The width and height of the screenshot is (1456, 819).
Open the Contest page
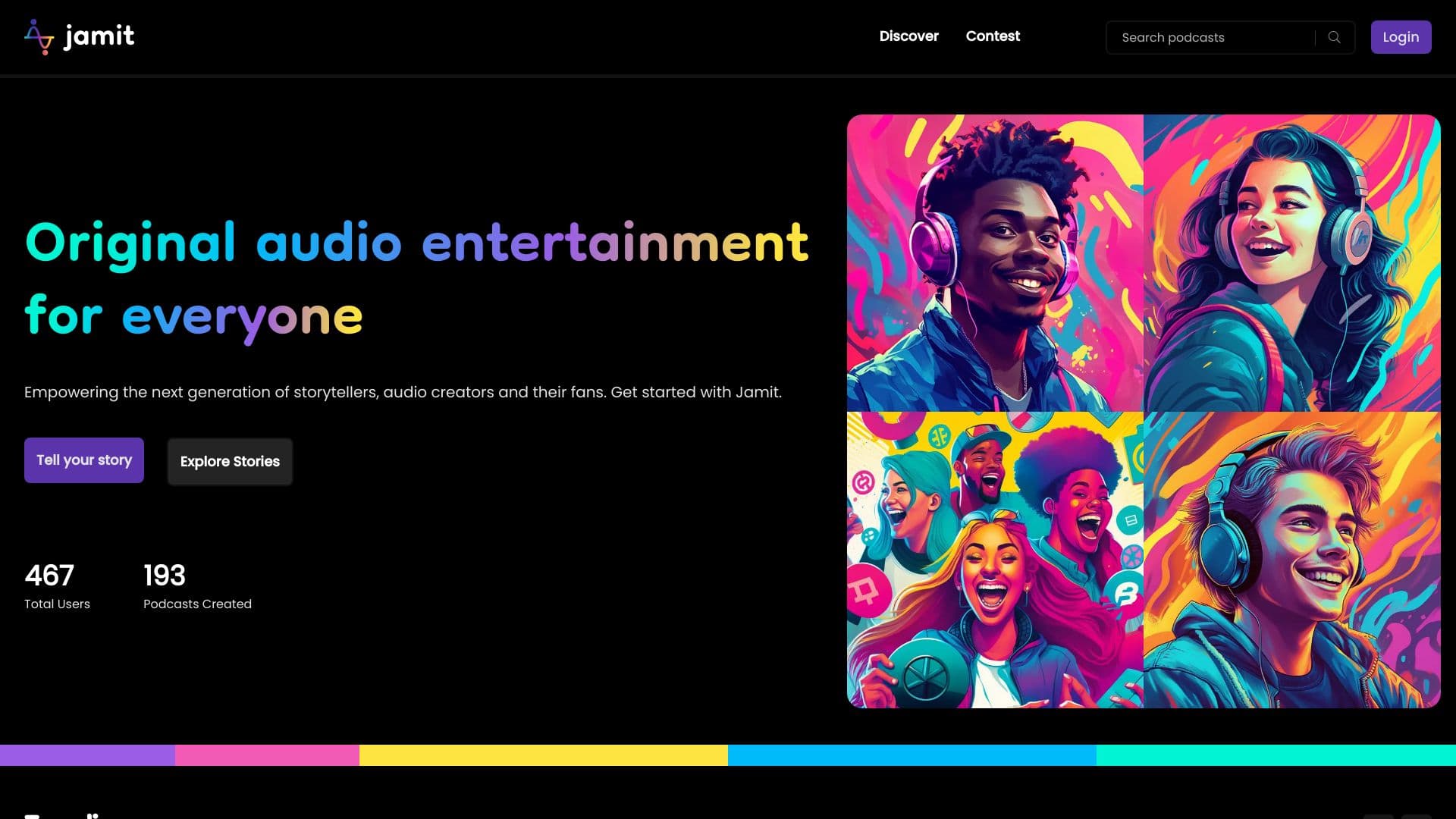(992, 36)
